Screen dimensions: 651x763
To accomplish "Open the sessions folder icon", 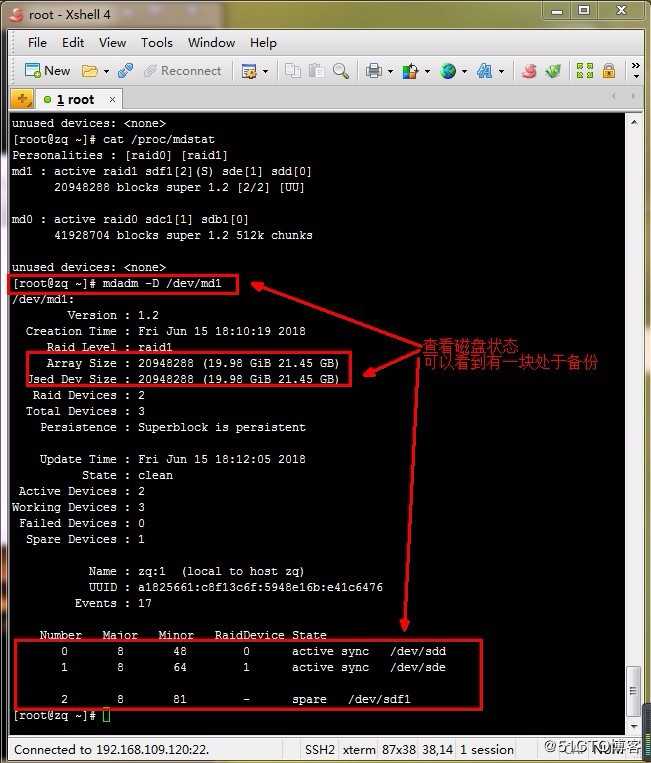I will [x=90, y=71].
